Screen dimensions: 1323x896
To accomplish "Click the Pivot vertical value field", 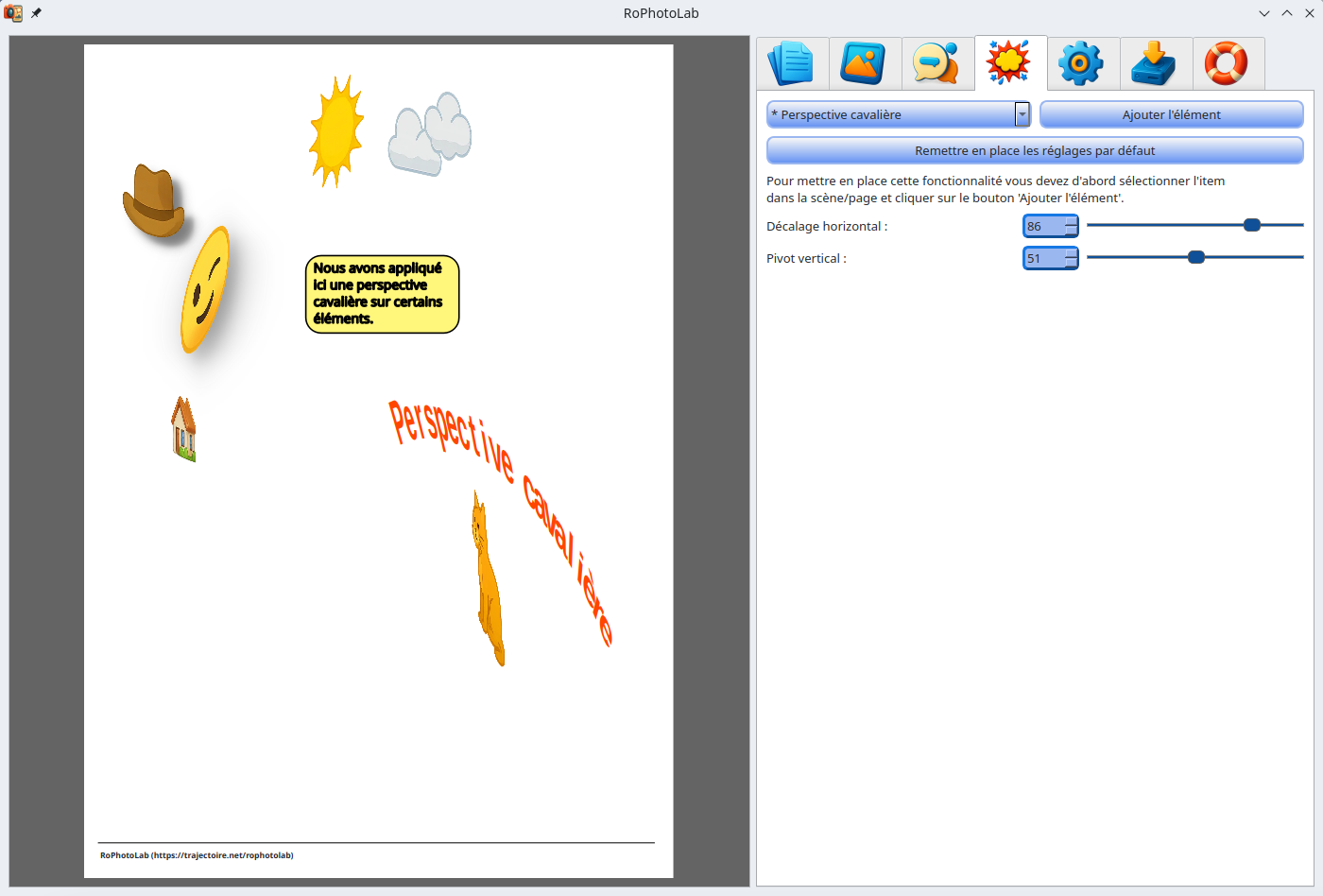I will (1043, 258).
